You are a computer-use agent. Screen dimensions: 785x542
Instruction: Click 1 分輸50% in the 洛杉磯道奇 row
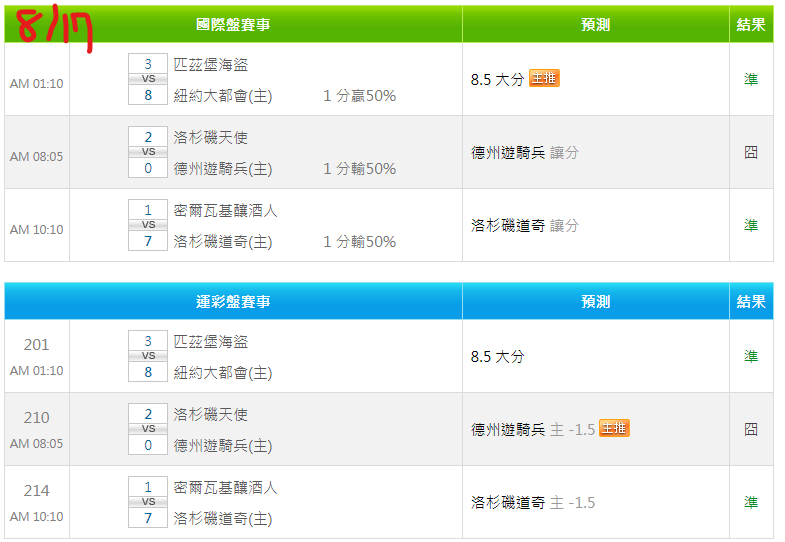[359, 242]
